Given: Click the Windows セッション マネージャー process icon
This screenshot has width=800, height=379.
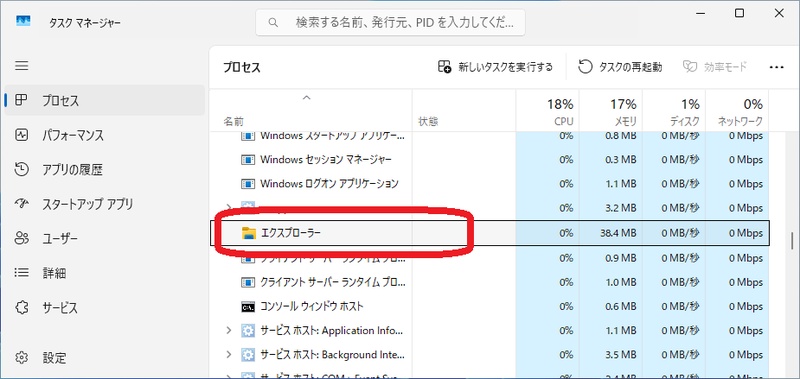Looking at the screenshot, I should [248, 160].
